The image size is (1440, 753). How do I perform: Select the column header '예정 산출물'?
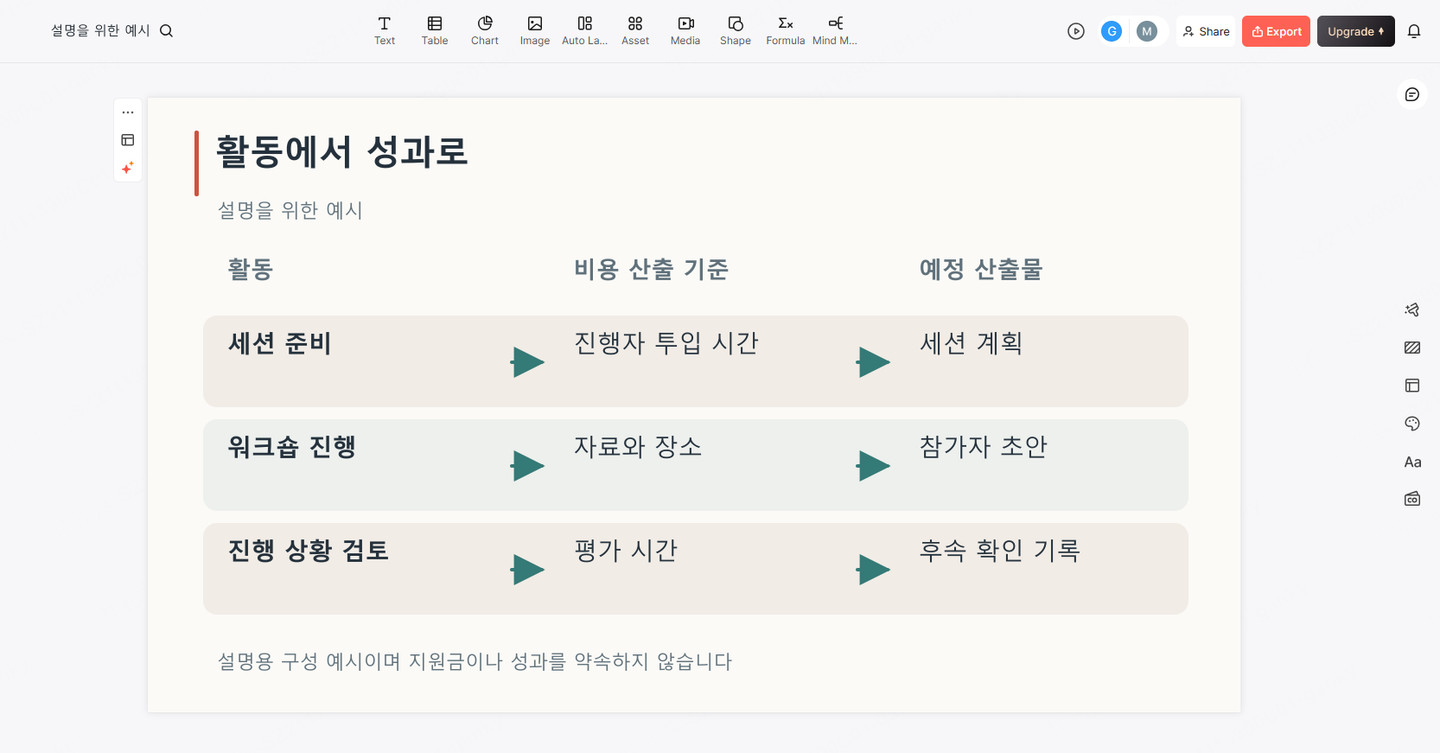coord(981,269)
